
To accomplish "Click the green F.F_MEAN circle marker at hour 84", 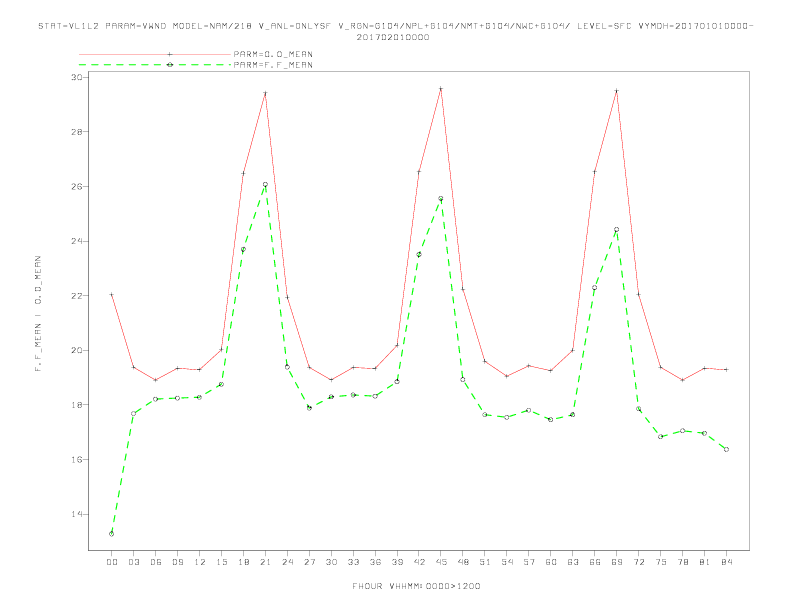I will click(x=727, y=449).
